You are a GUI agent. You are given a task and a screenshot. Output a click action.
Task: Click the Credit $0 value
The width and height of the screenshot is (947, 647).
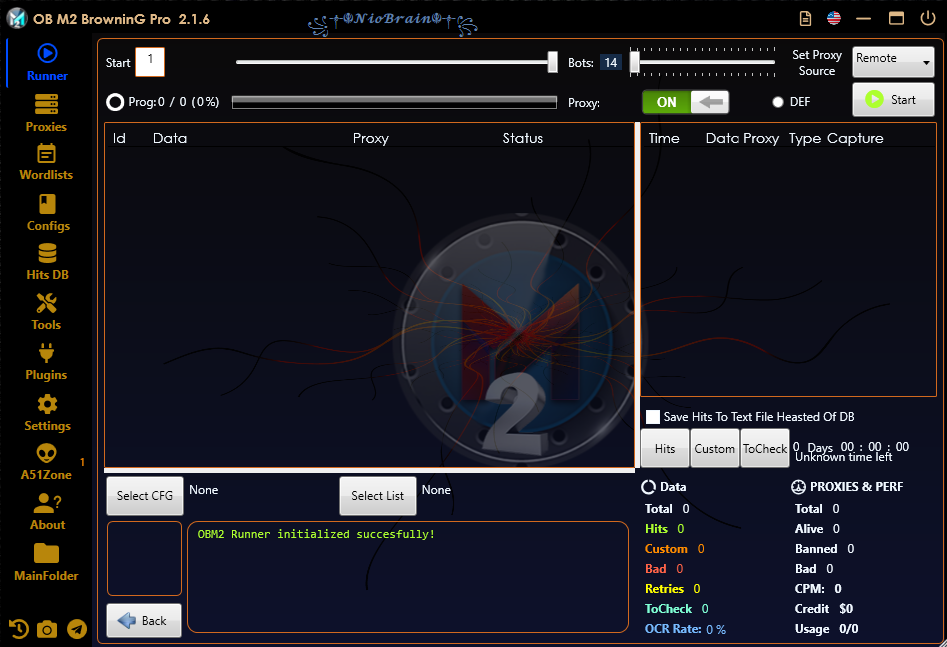(846, 609)
